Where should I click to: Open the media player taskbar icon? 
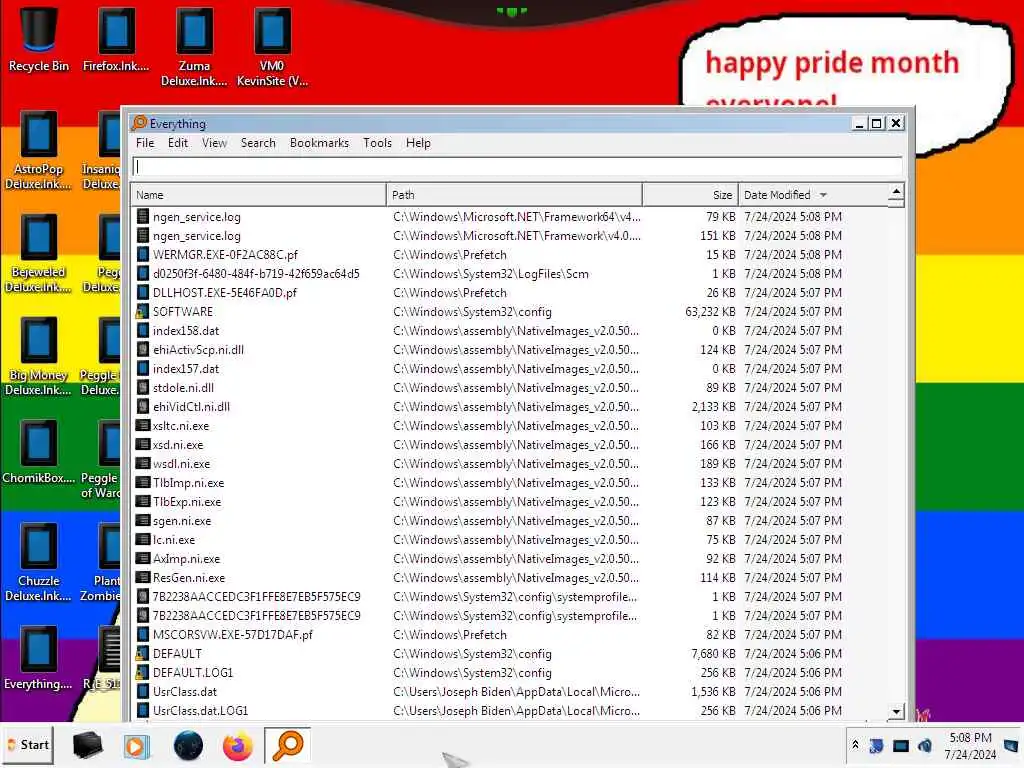point(136,745)
